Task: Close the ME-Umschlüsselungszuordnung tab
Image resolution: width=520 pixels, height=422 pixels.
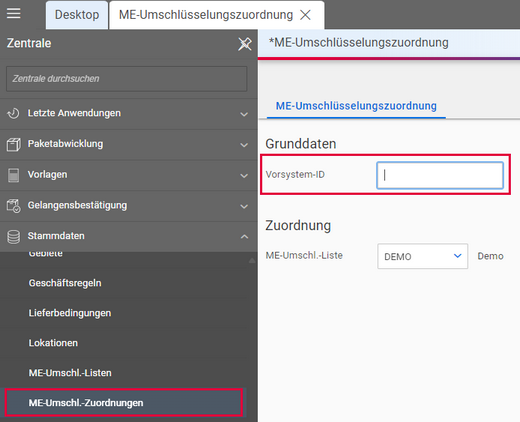Action: tap(305, 15)
